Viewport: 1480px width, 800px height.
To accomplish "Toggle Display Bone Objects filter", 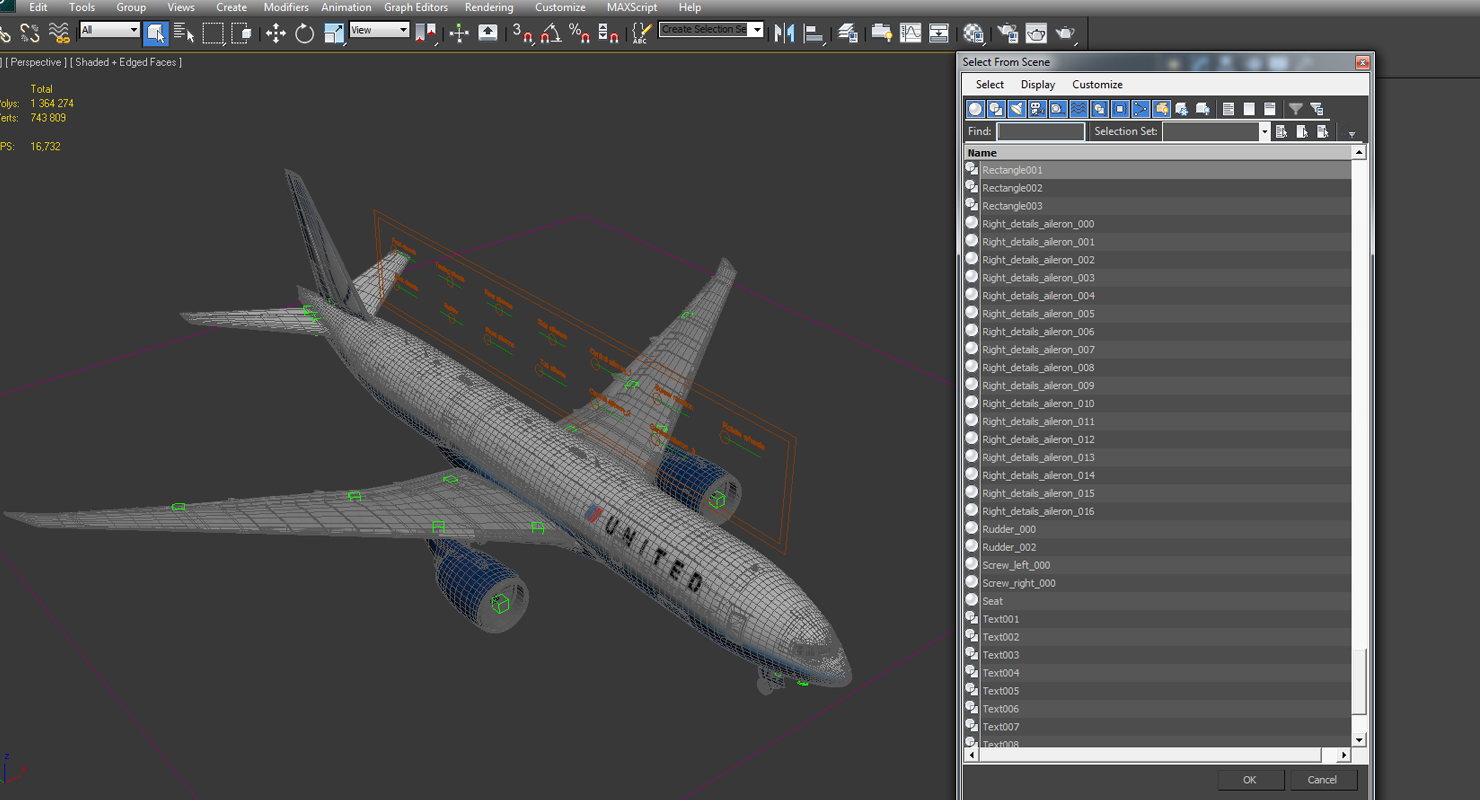I will pyautogui.click(x=1141, y=109).
